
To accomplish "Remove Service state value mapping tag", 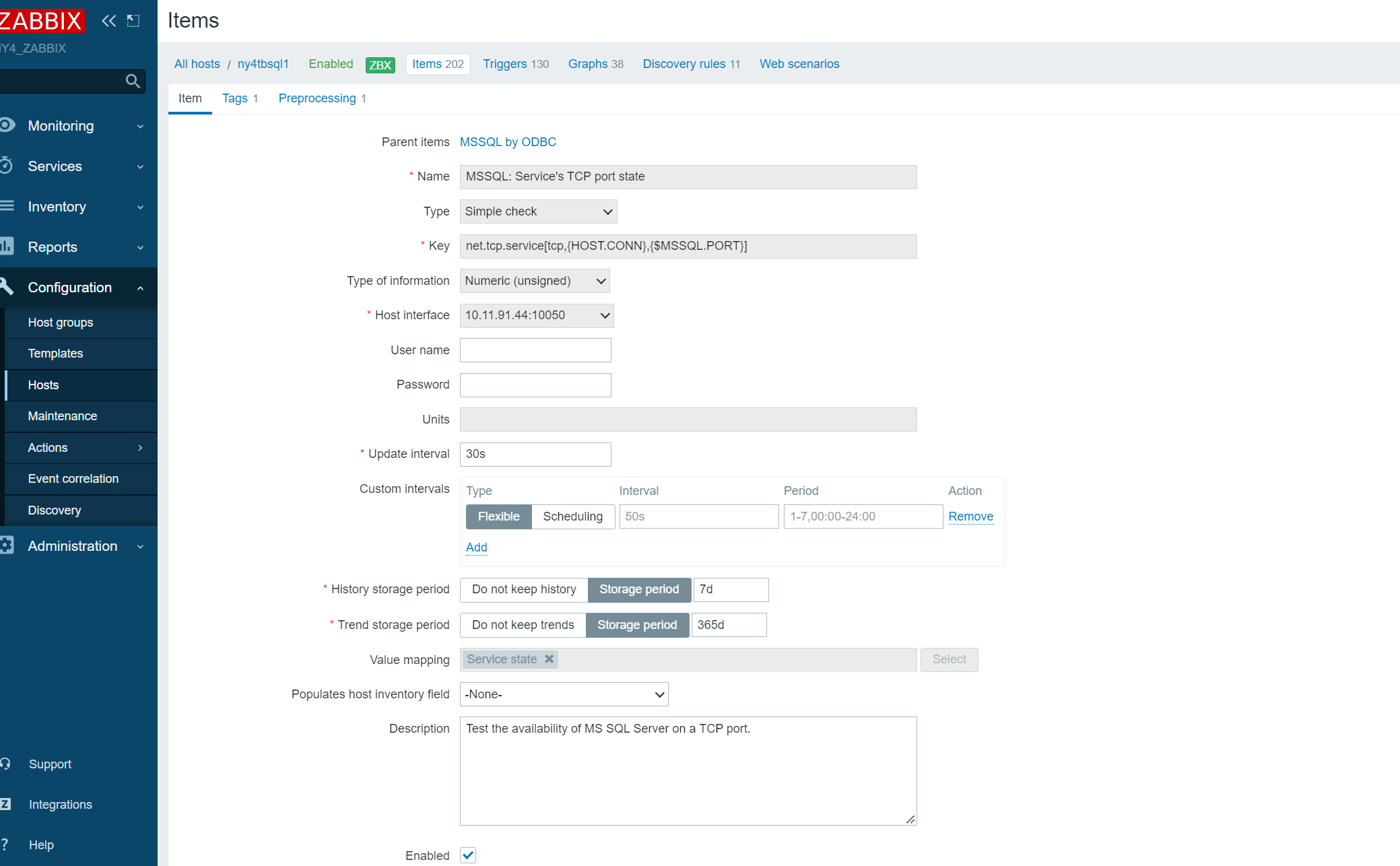I will pyautogui.click(x=549, y=659).
